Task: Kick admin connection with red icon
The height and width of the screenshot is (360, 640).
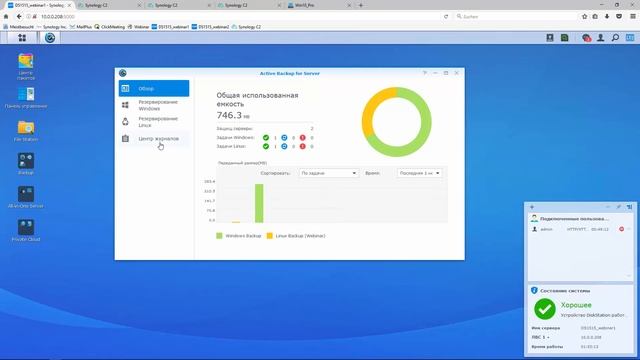Action: tap(622, 229)
